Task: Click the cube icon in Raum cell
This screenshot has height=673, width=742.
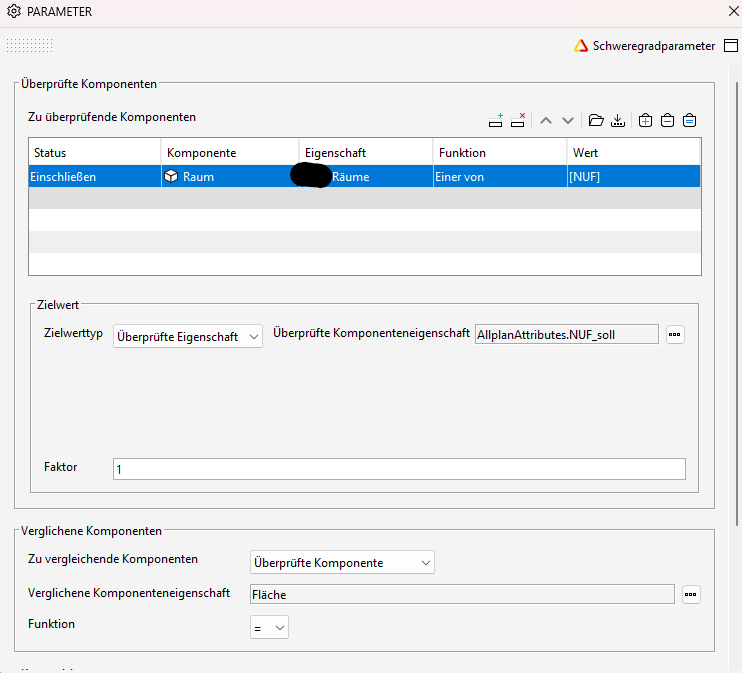Action: tap(171, 177)
